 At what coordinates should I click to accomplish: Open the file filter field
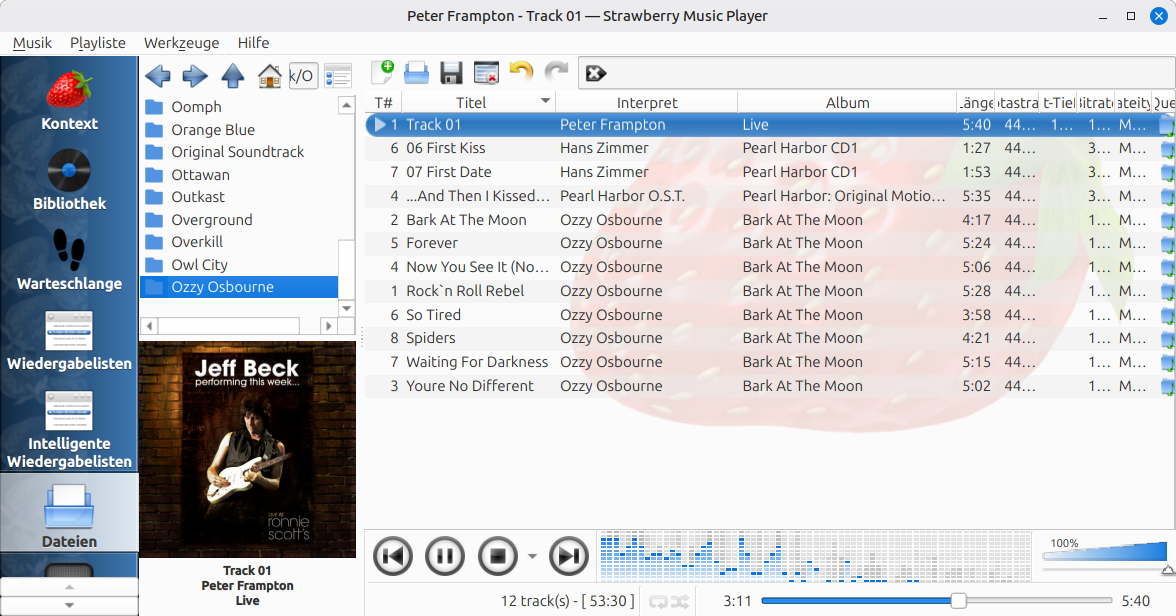tap(303, 76)
